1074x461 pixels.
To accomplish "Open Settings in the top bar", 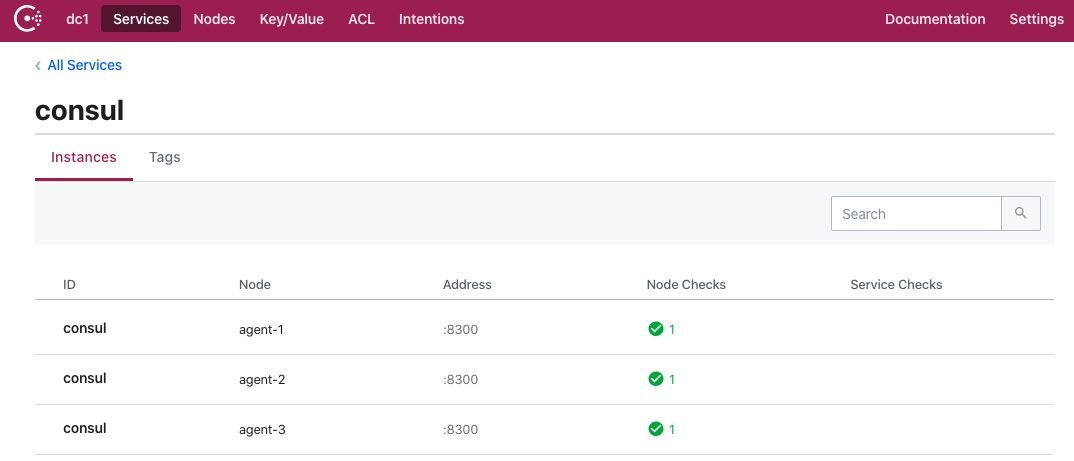I will [1036, 19].
